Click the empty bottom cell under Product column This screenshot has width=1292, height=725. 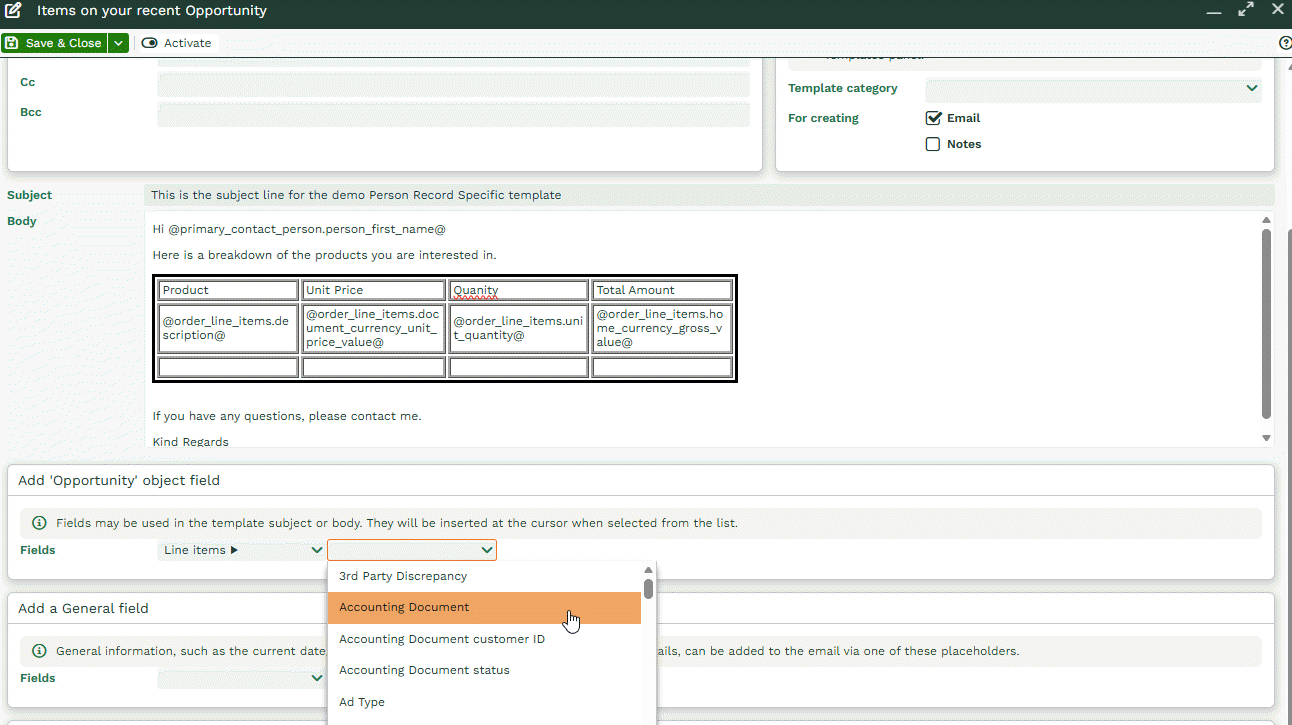point(229,367)
